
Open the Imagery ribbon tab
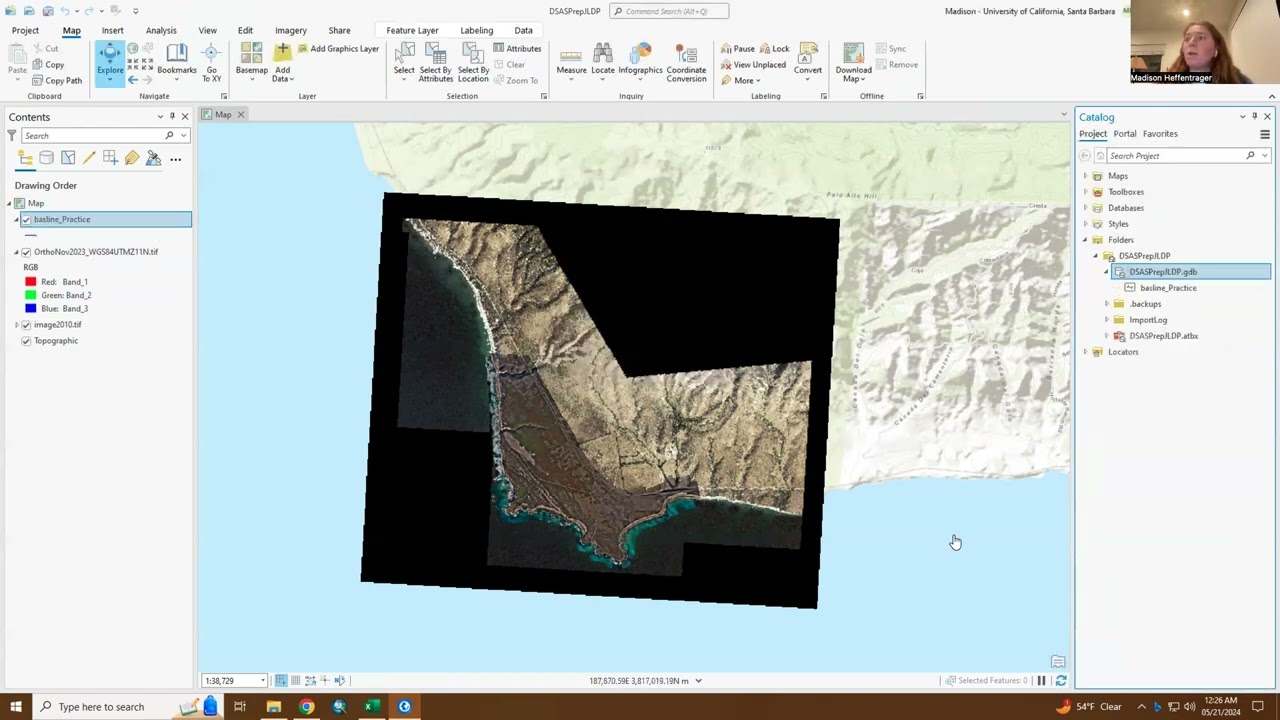(x=291, y=30)
